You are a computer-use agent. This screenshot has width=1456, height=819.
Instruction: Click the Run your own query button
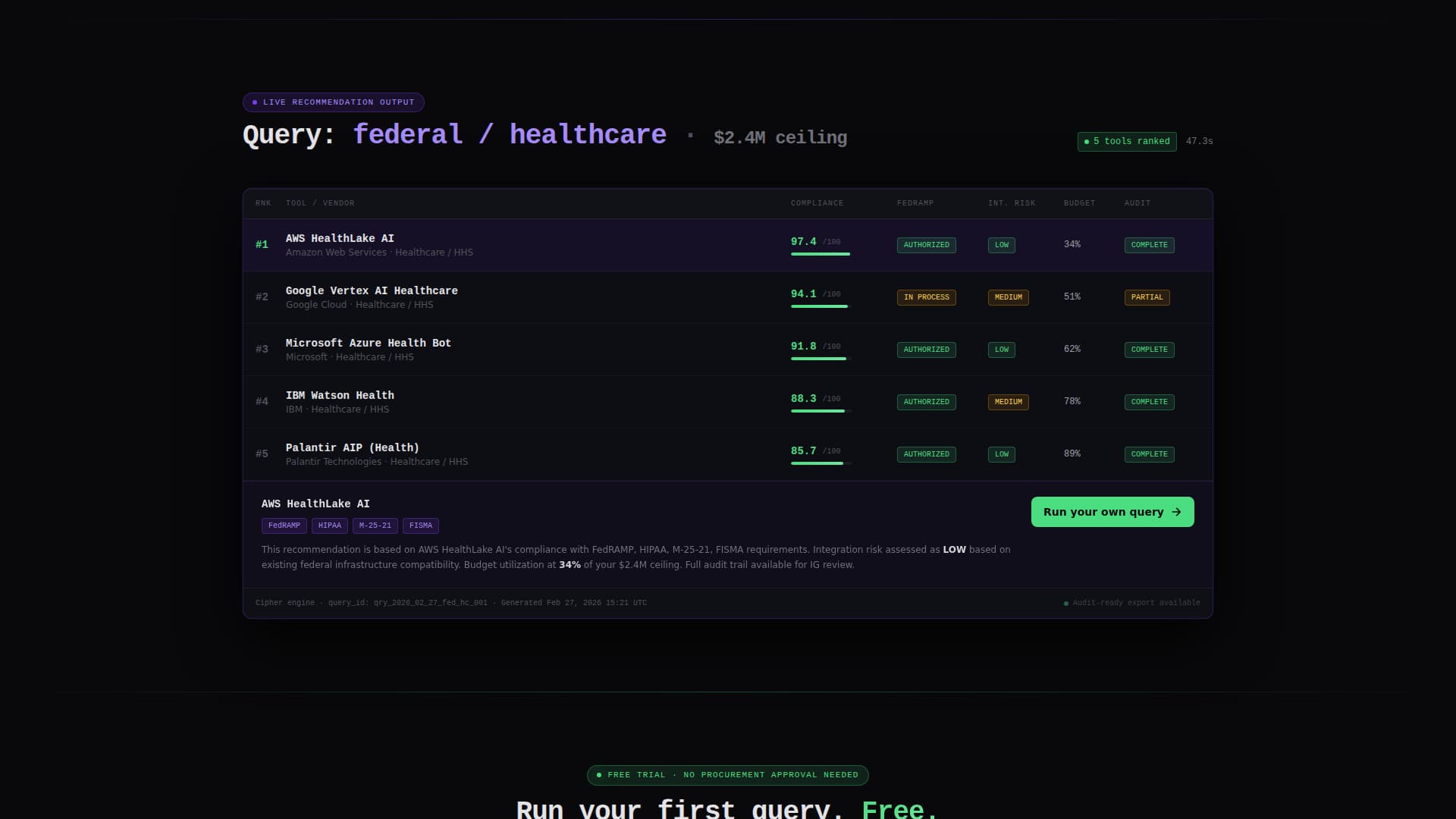[x=1112, y=512]
